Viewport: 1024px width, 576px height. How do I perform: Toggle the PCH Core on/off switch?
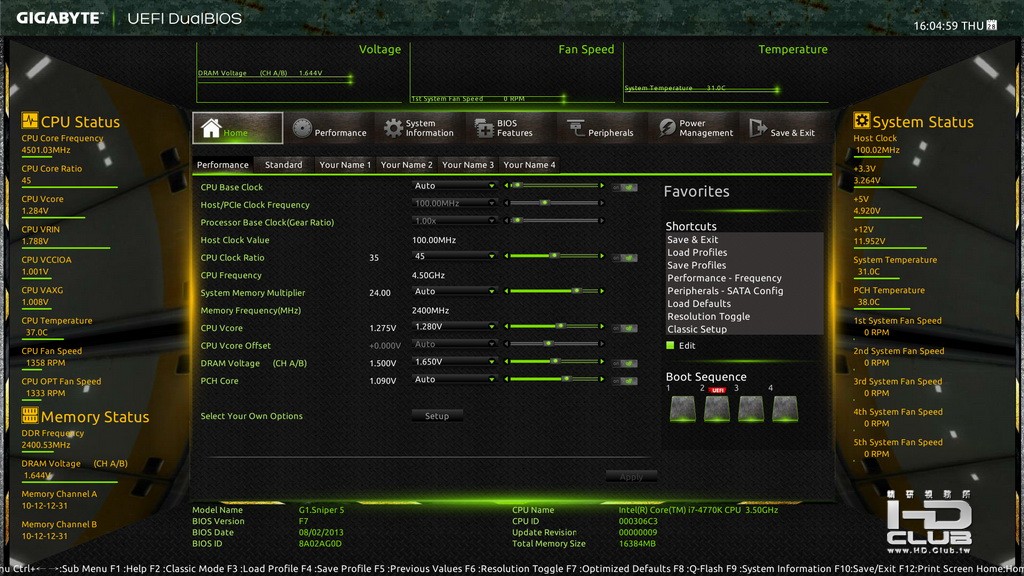coord(625,381)
